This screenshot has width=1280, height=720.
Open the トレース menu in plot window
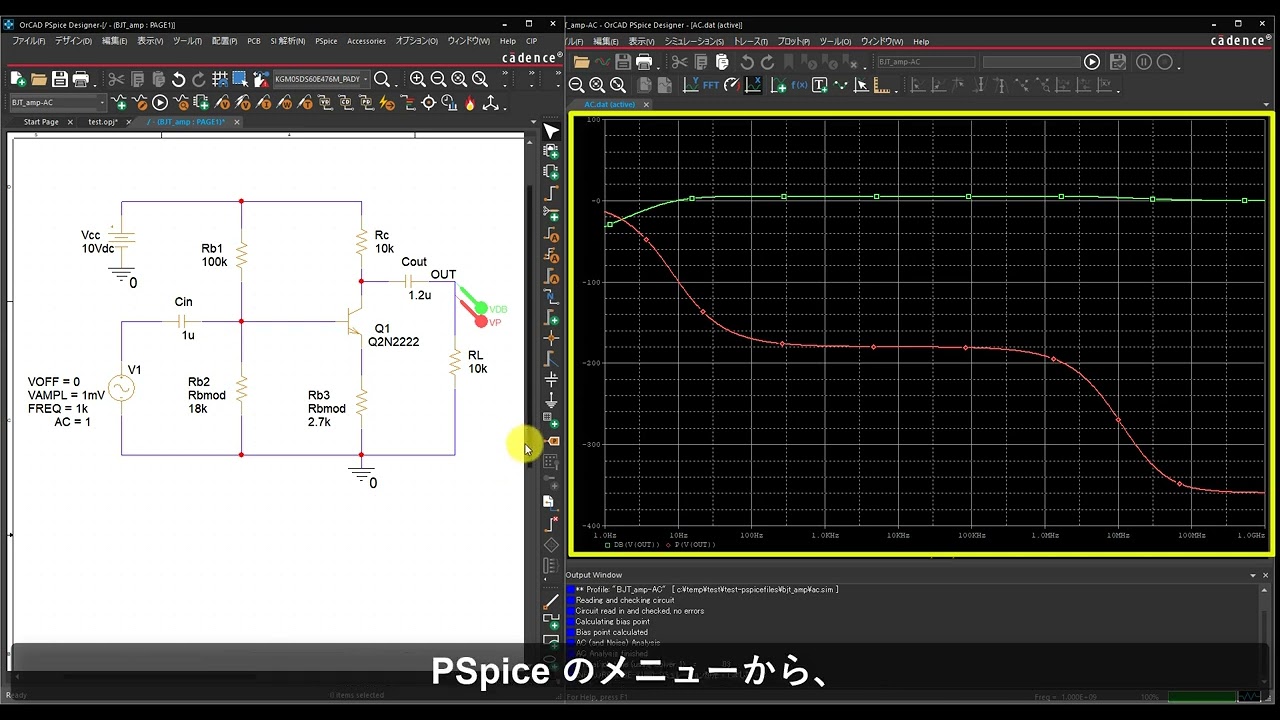751,41
